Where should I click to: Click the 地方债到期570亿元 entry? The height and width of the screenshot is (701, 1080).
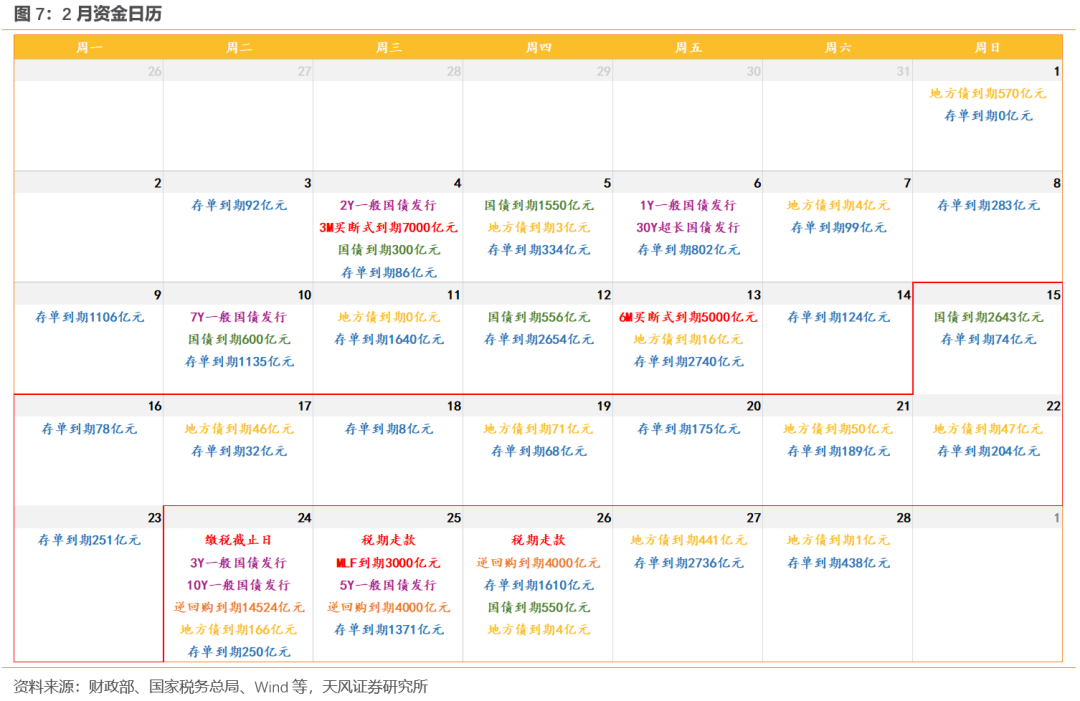point(988,93)
